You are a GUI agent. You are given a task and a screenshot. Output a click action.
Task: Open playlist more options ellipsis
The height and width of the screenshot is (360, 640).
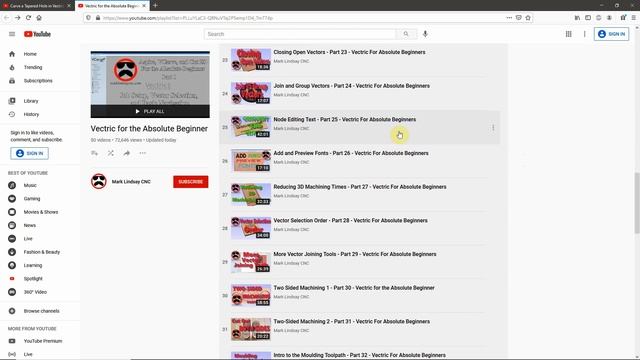tap(142, 153)
